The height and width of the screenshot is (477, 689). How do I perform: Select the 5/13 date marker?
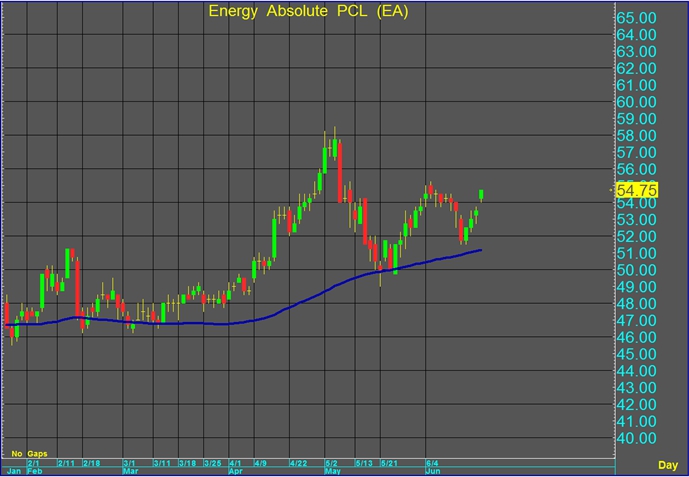pos(364,463)
